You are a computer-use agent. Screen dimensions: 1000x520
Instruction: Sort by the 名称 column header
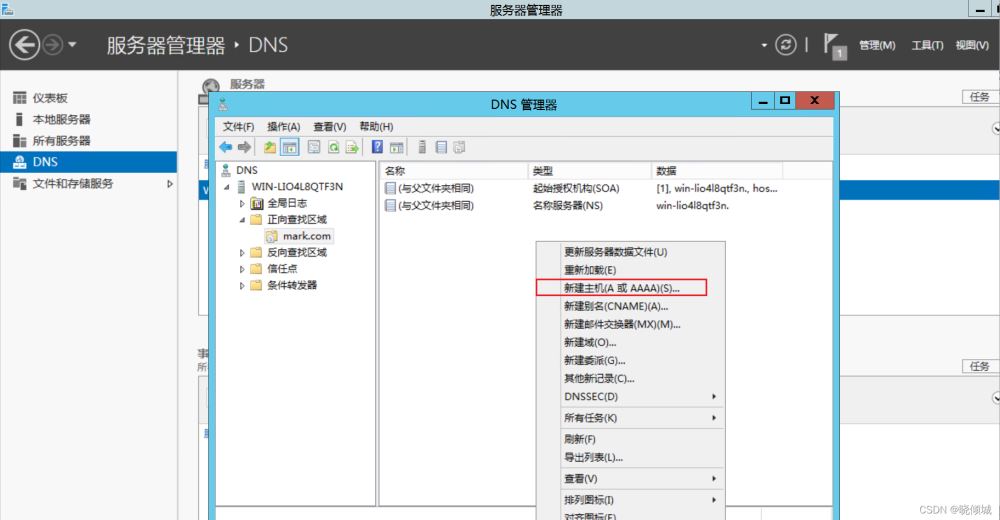(453, 171)
